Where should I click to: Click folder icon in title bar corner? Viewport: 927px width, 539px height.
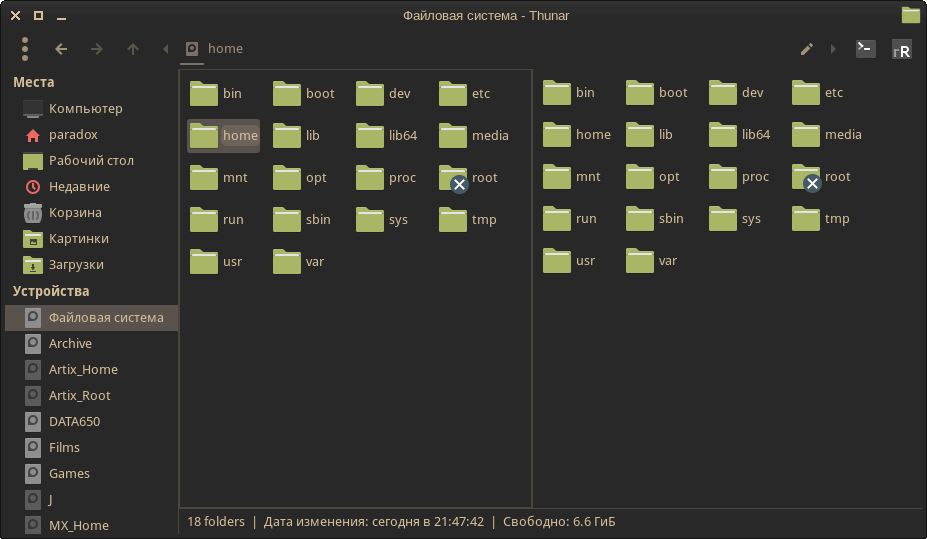coord(911,15)
